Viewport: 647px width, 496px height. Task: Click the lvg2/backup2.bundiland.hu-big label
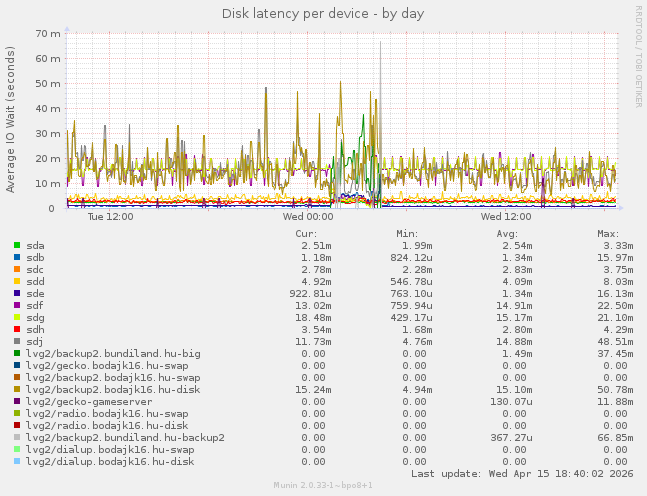[113, 354]
